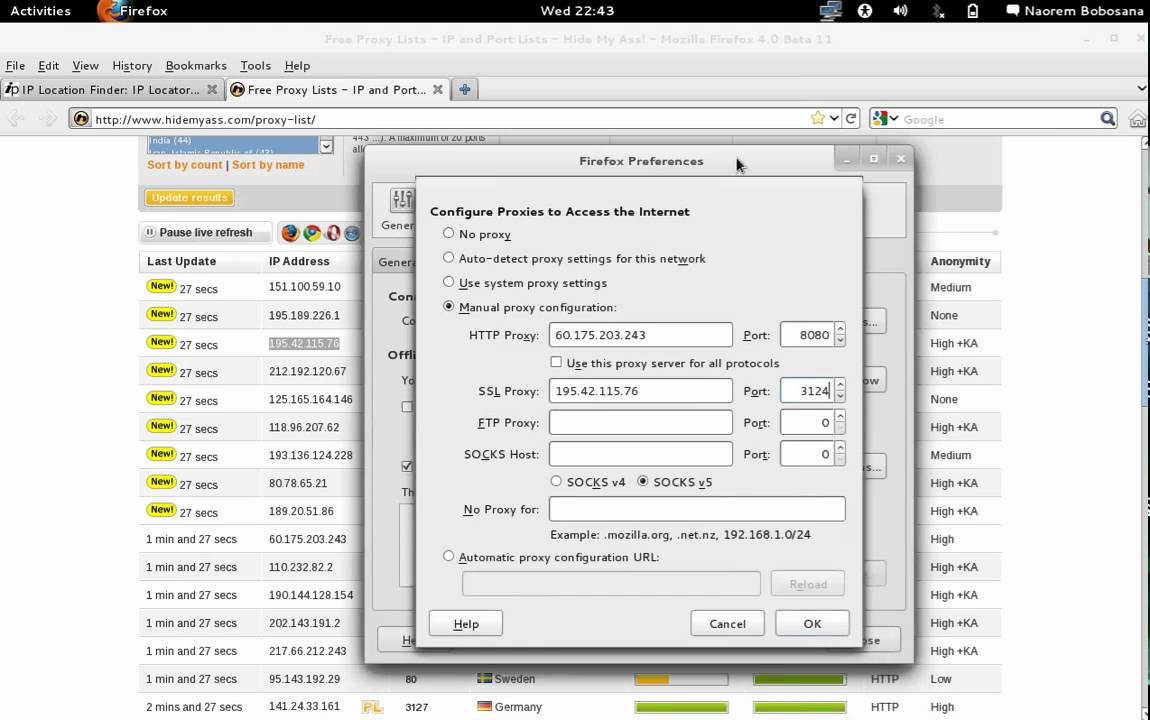Increase the SOCKS Host port with up arrow

coord(840,448)
